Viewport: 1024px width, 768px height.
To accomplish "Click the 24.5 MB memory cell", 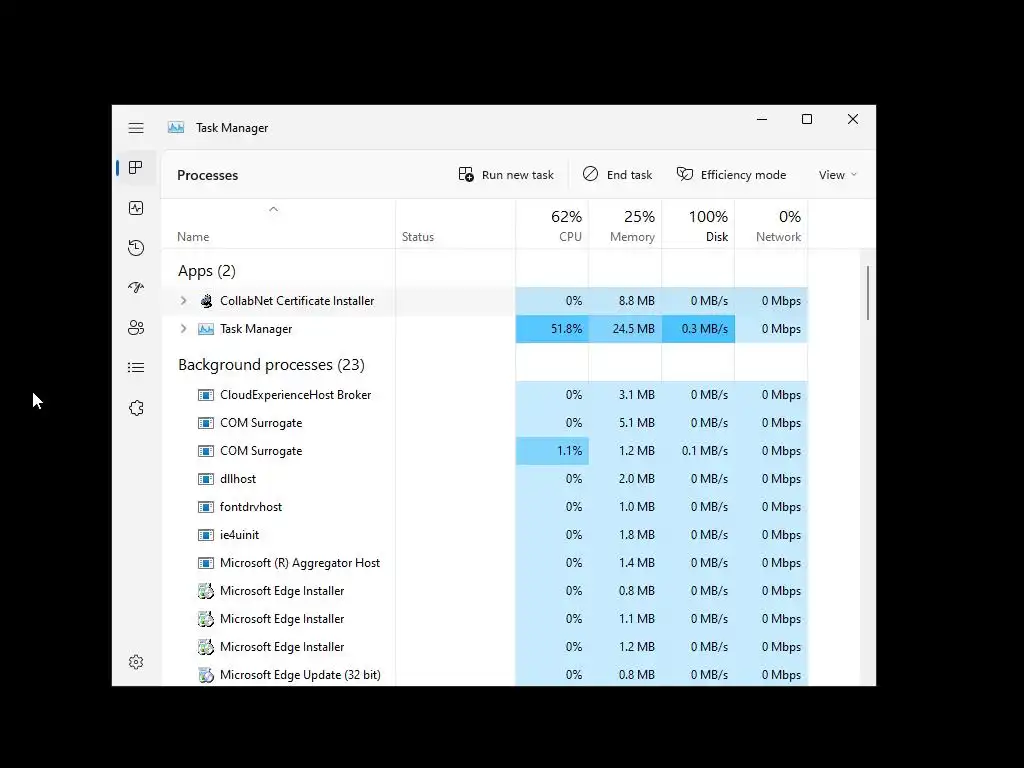I will click(626, 329).
